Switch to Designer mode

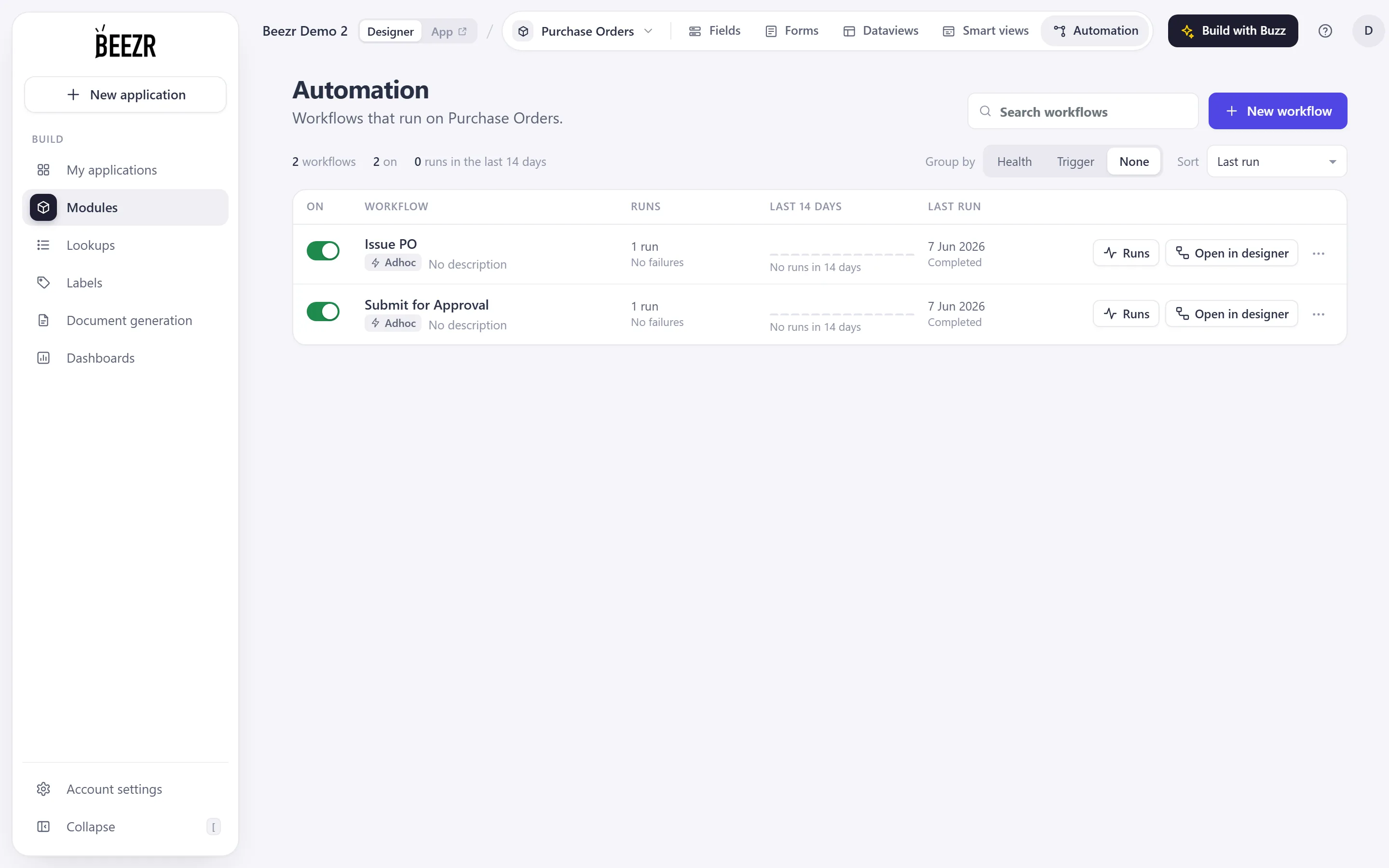(x=390, y=31)
